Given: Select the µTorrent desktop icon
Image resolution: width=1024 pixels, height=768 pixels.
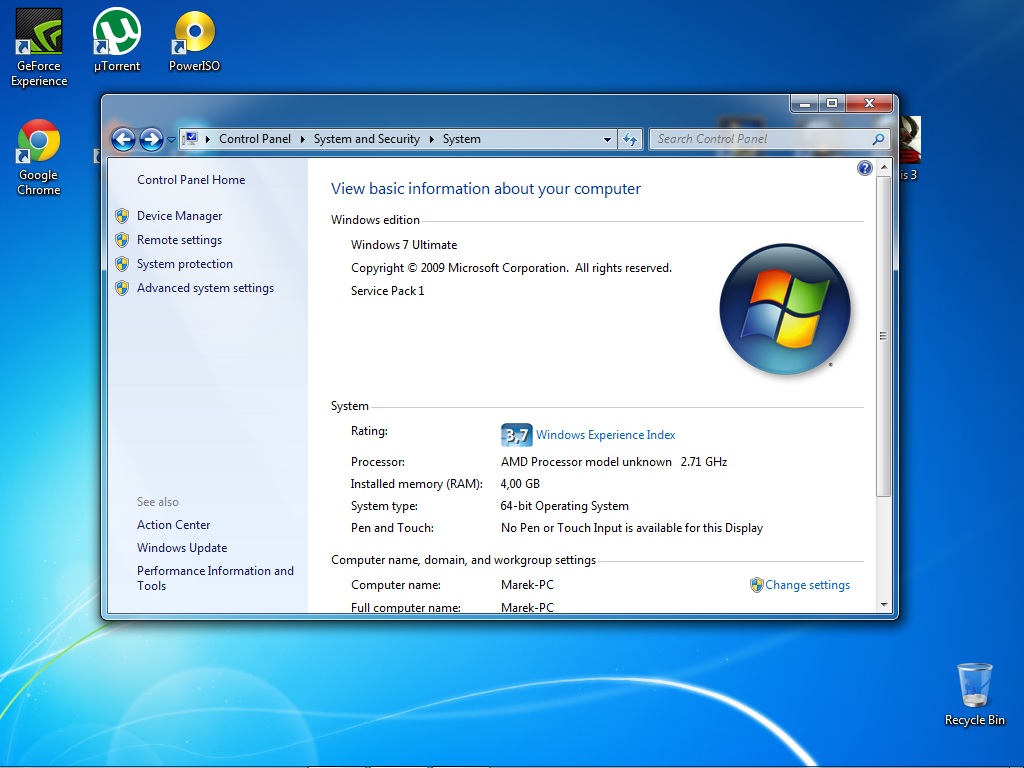Looking at the screenshot, I should pos(117,40).
